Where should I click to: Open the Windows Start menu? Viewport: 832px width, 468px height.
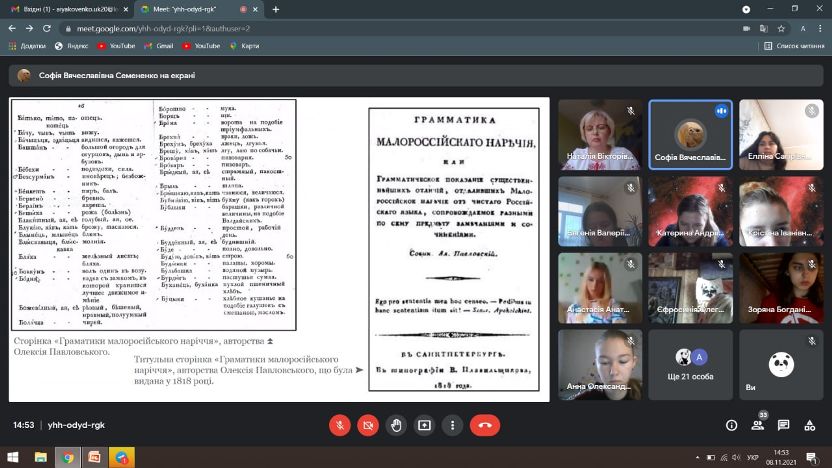(x=12, y=457)
